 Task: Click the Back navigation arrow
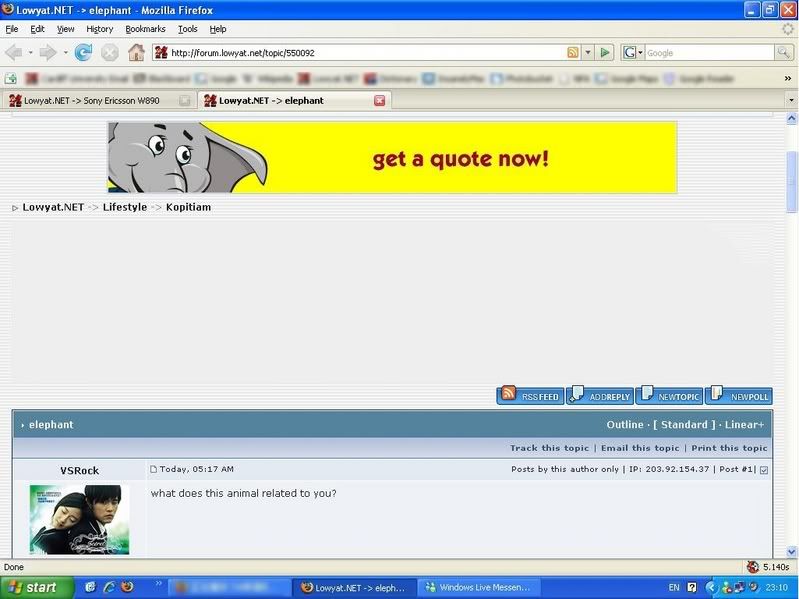(x=16, y=52)
